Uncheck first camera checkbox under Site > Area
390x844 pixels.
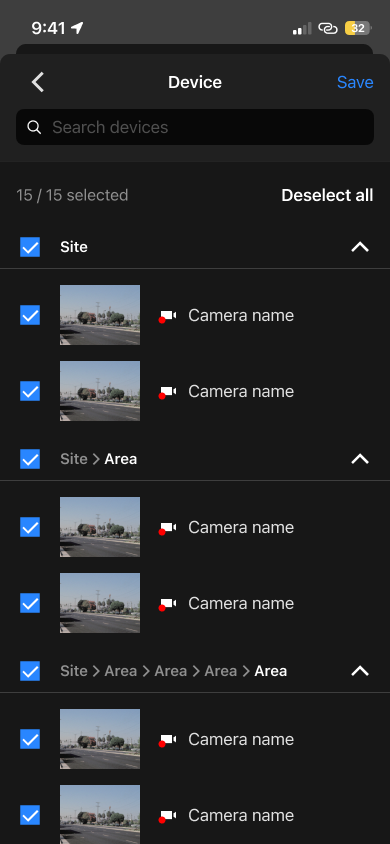click(x=30, y=527)
